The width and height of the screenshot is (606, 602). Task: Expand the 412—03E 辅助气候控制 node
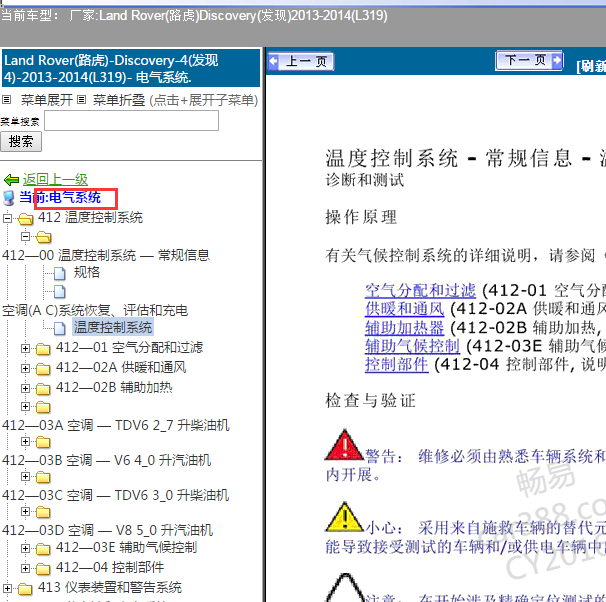[x=26, y=548]
